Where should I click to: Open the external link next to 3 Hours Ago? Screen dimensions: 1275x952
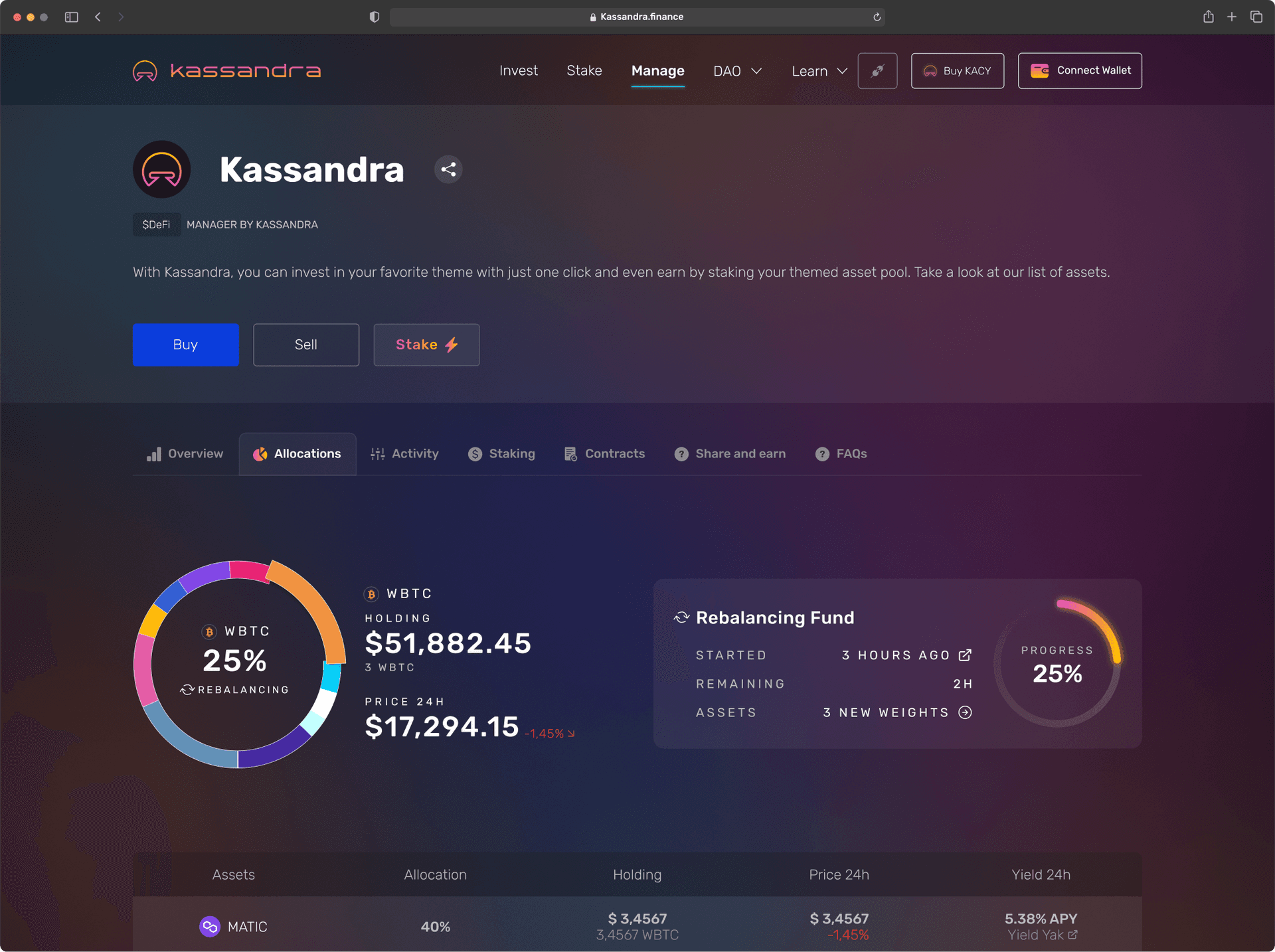(x=965, y=655)
